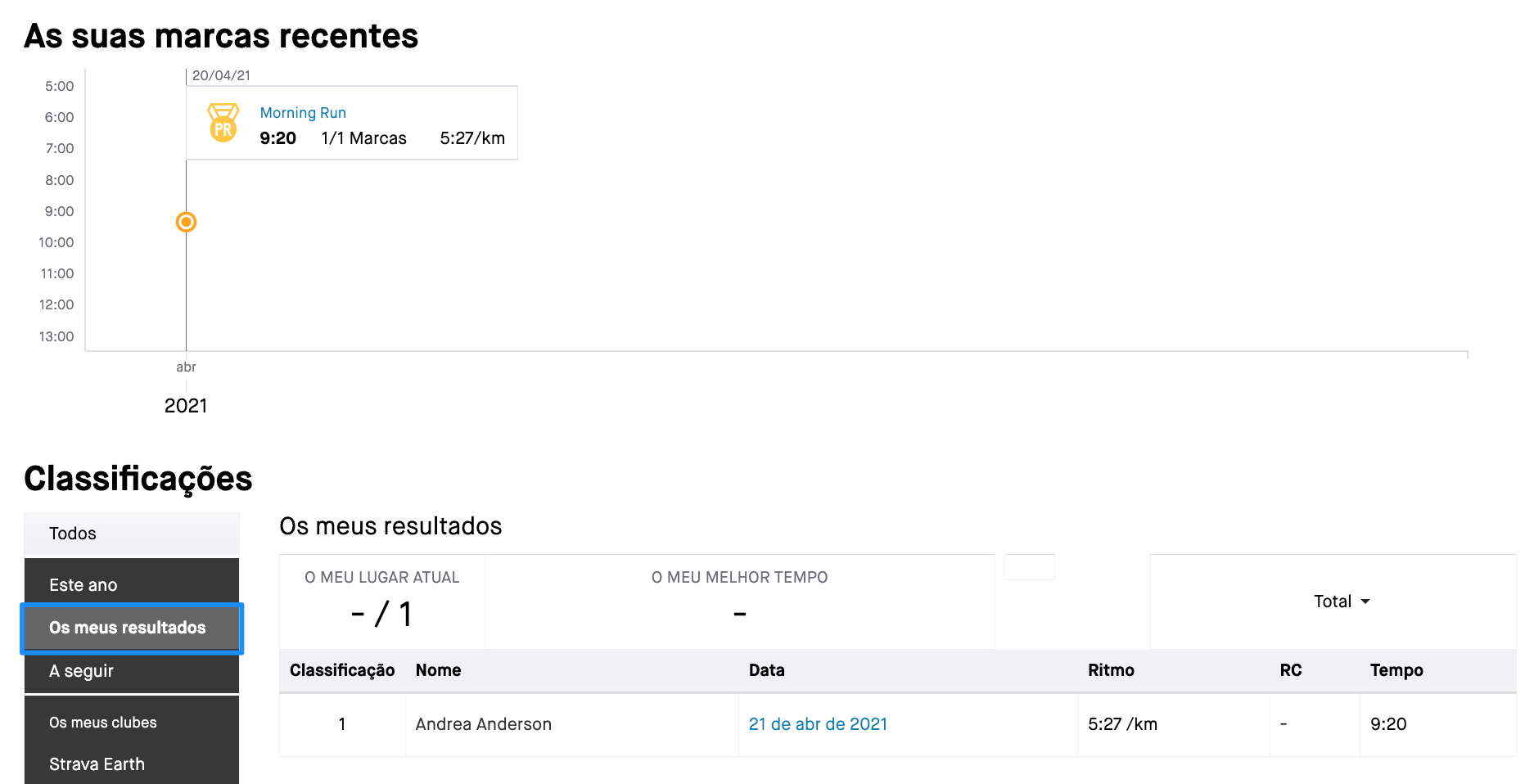This screenshot has height=784, width=1534.
Task: Click the Data column header
Action: (x=766, y=670)
